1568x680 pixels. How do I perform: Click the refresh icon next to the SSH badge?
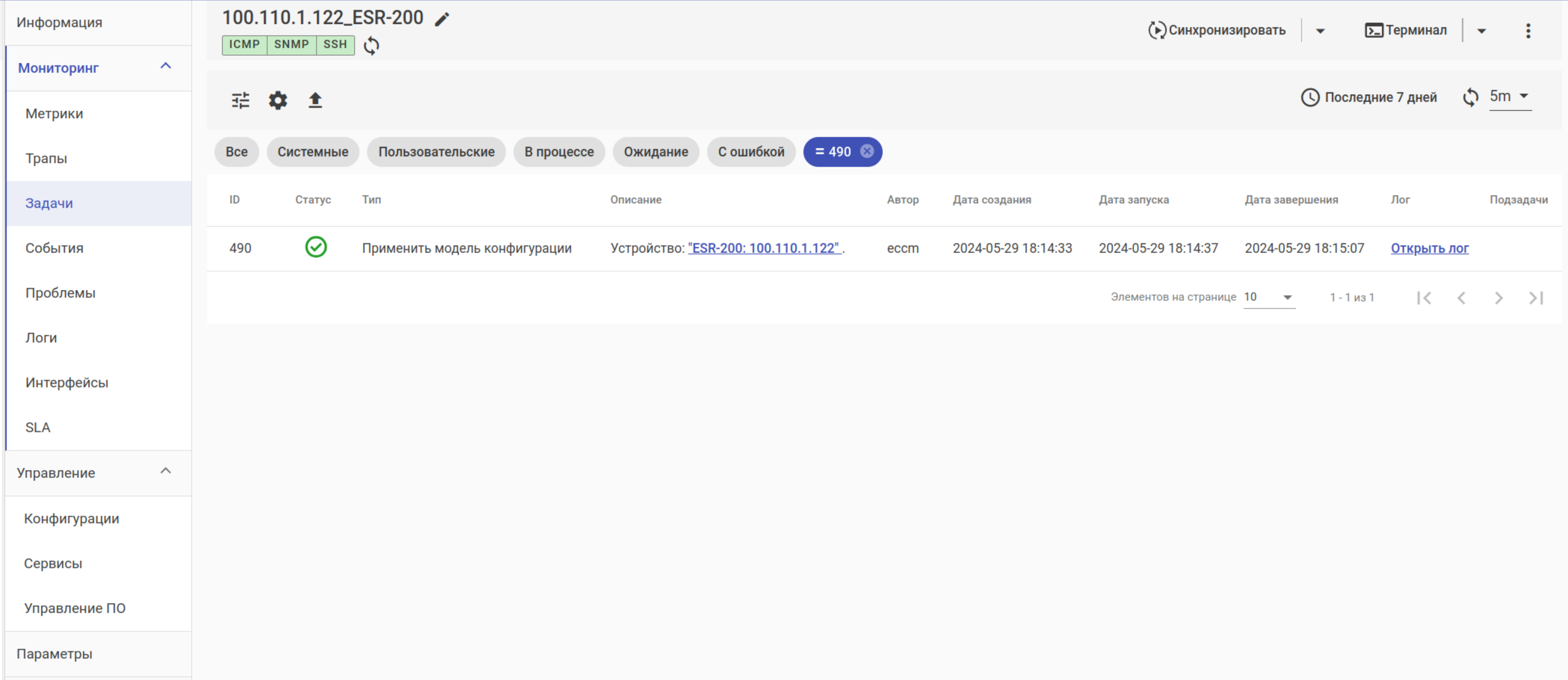(x=371, y=46)
